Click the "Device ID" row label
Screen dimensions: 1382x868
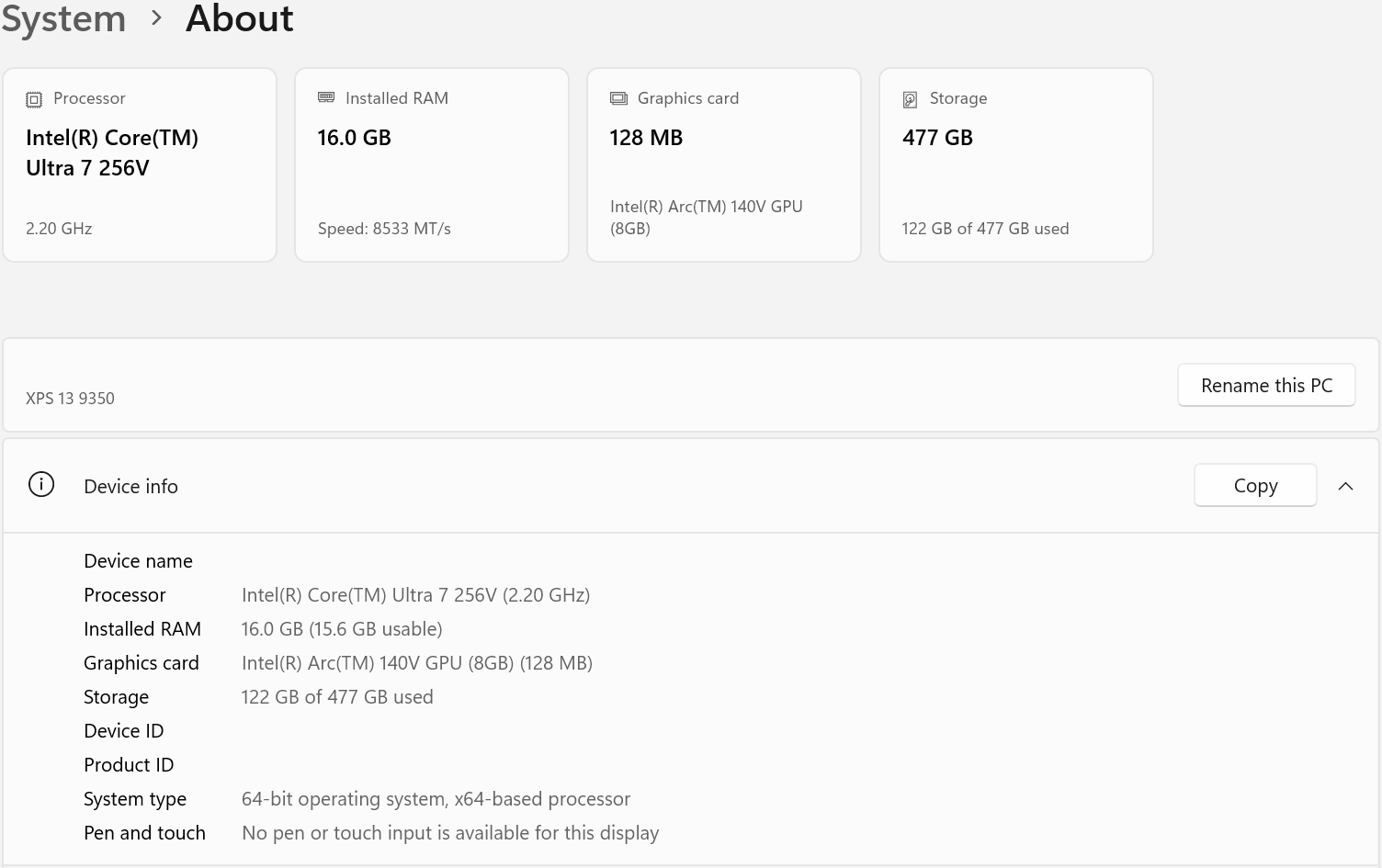[x=123, y=731]
